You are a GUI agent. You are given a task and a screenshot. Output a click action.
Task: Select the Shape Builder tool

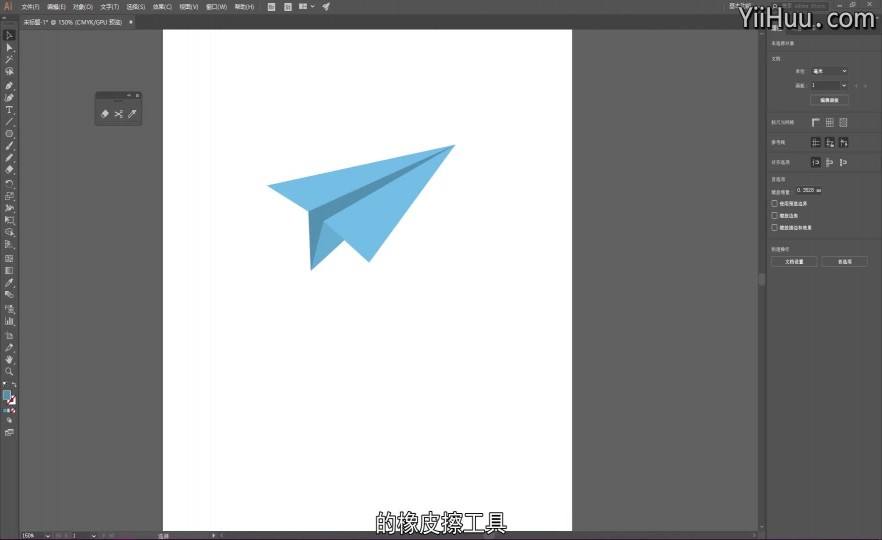pos(9,232)
